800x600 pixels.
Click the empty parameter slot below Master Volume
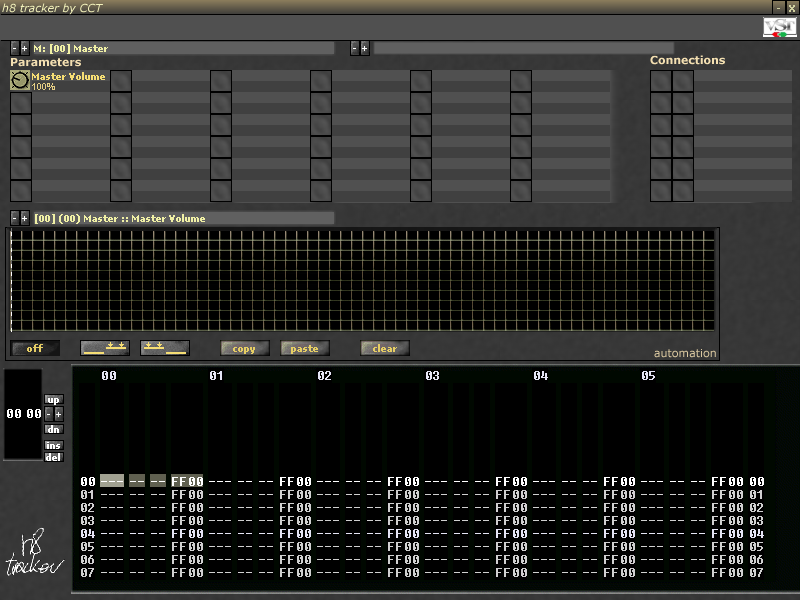click(20, 103)
